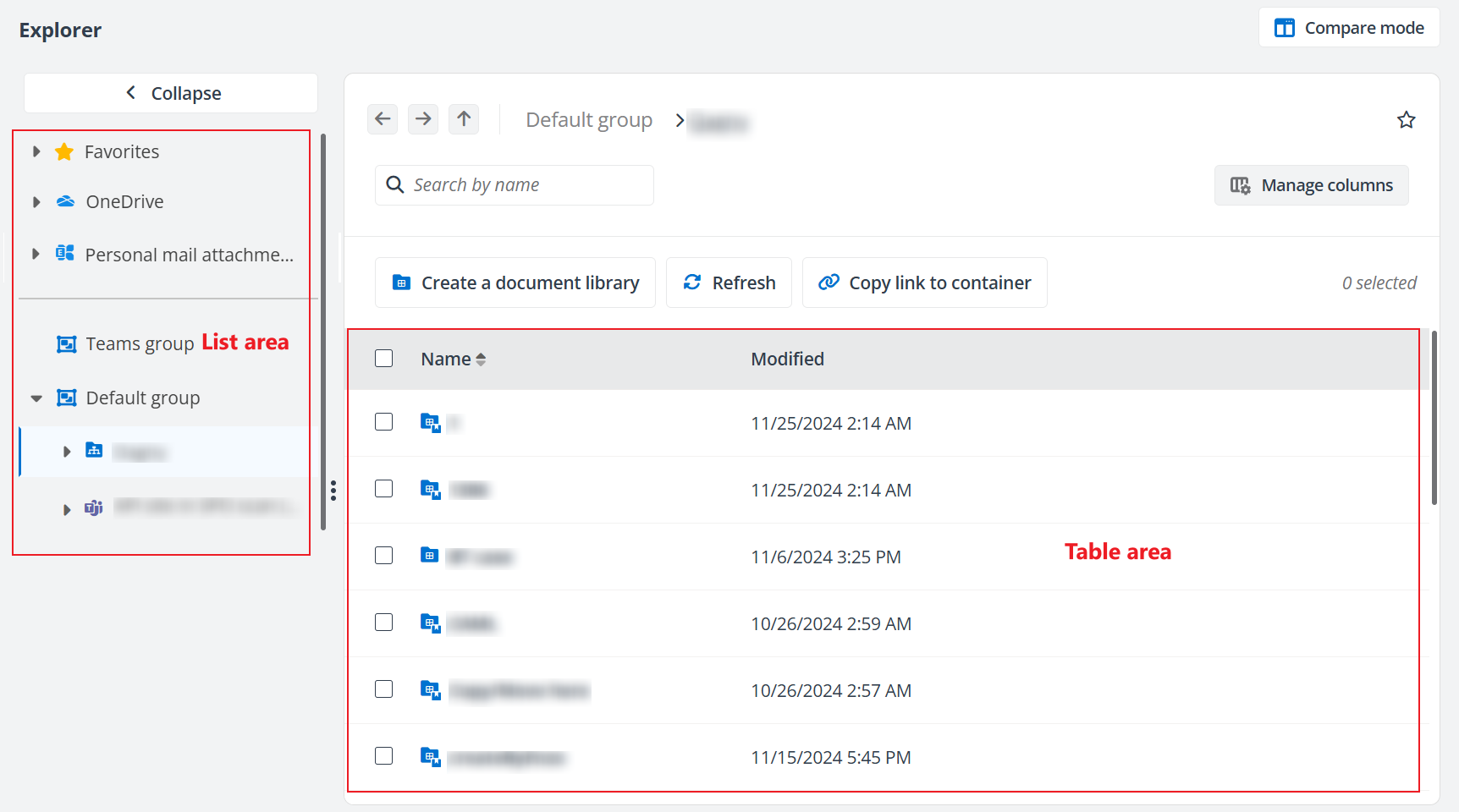The height and width of the screenshot is (812, 1459).
Task: Check the row modified 11/6/2024 3:25 PM
Action: click(x=384, y=556)
